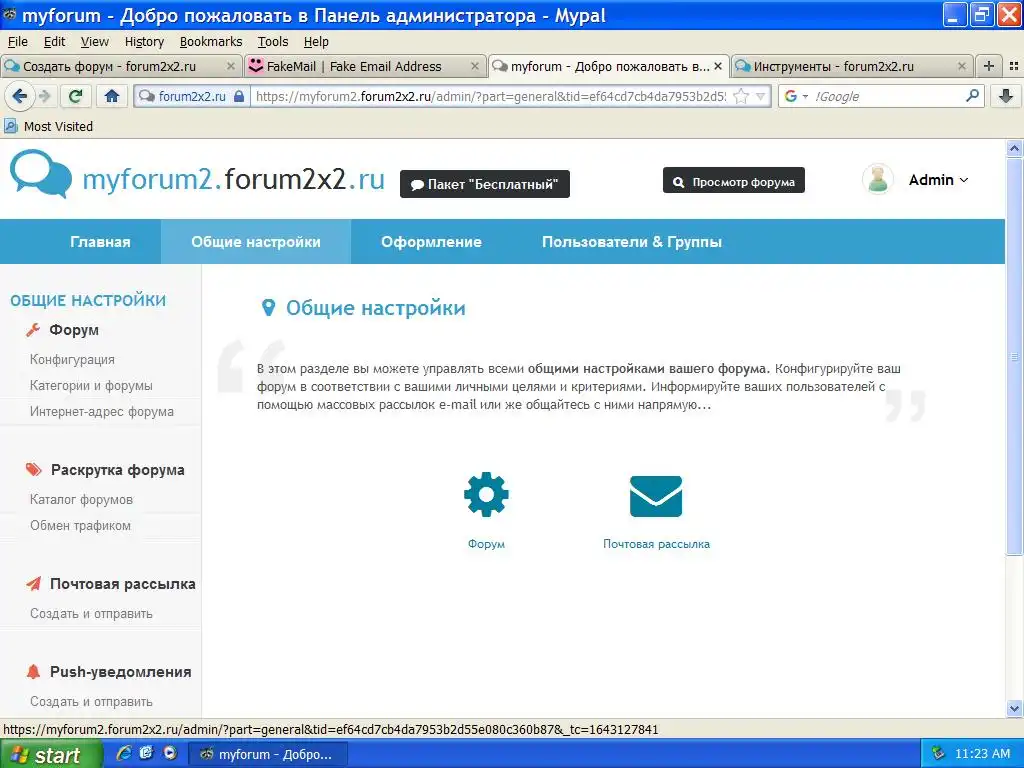The height and width of the screenshot is (768, 1024).
Task: Click Создать и отправить under Почтовая рассылка
Action: (x=91, y=613)
